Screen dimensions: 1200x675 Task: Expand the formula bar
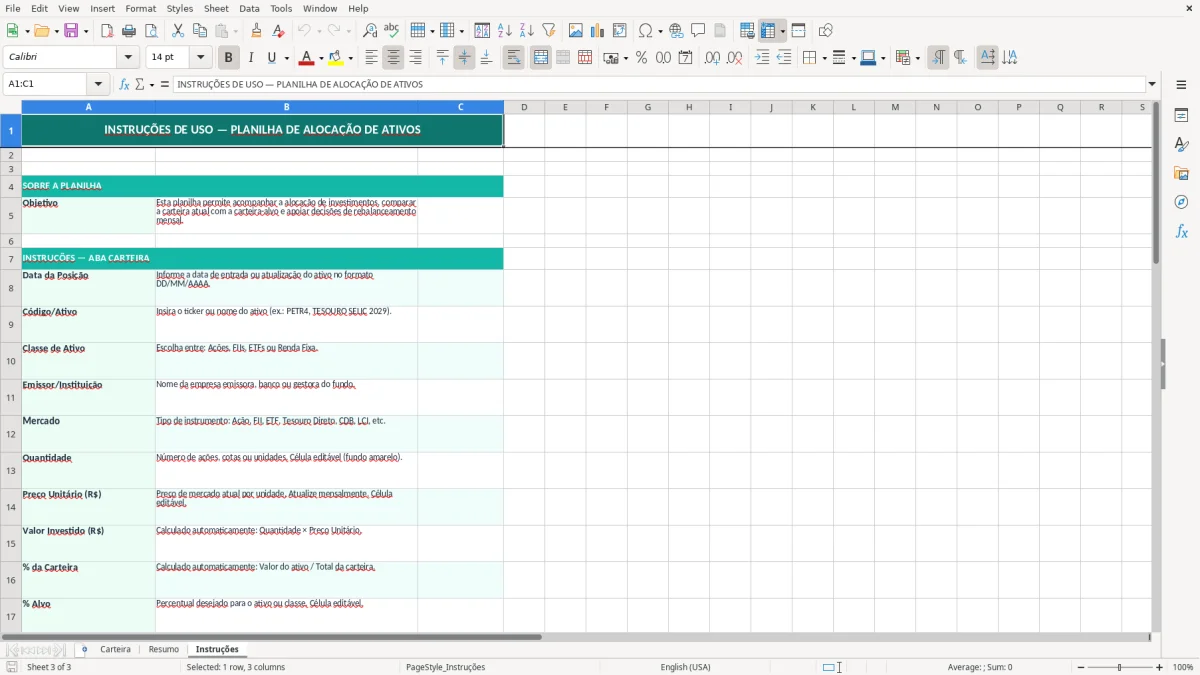click(1152, 84)
